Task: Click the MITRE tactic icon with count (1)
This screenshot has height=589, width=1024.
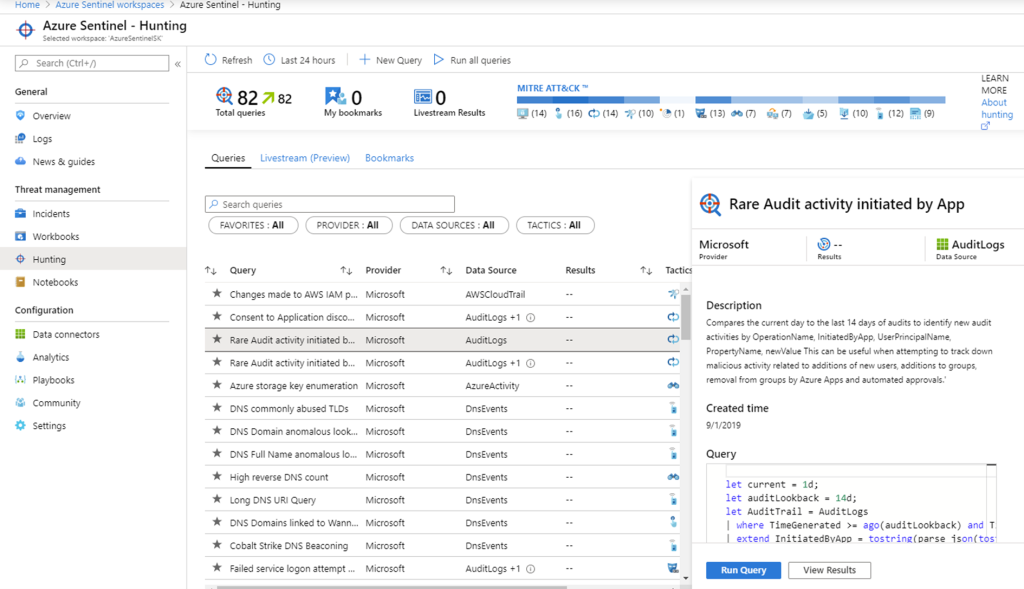Action: coord(666,114)
